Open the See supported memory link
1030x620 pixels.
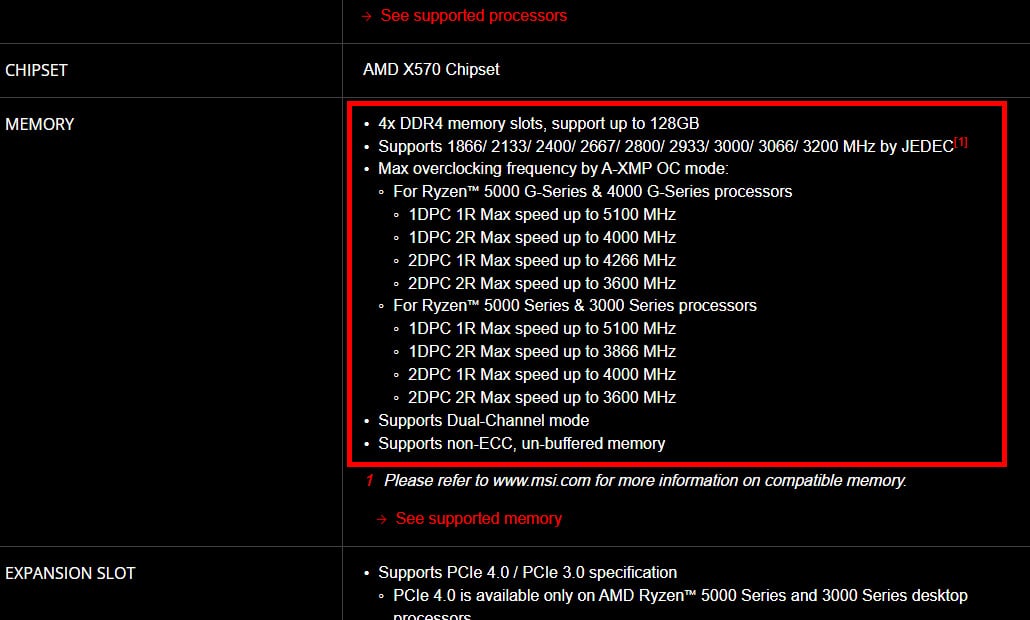point(478,518)
